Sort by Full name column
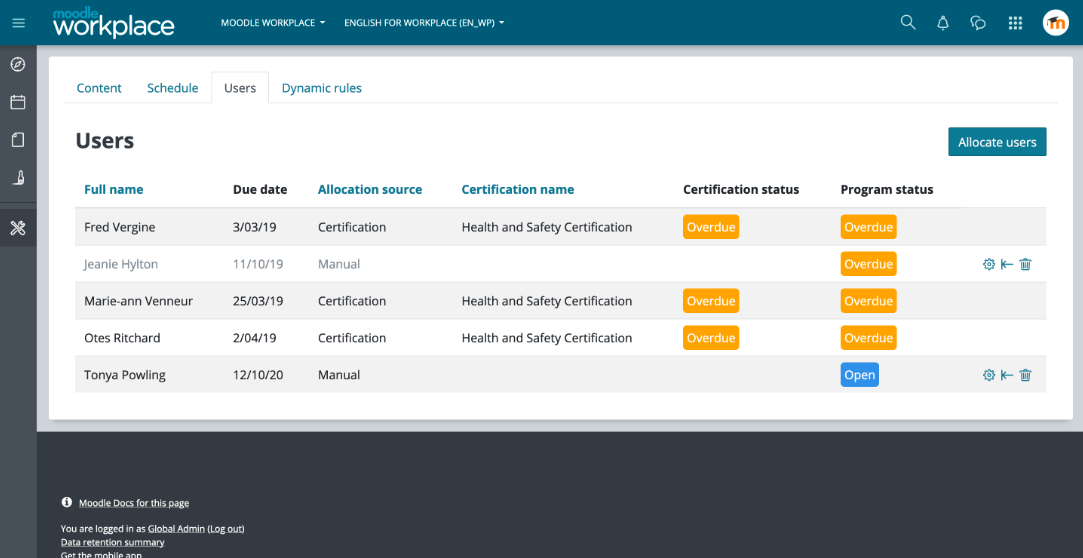The image size is (1083, 558). tap(114, 189)
